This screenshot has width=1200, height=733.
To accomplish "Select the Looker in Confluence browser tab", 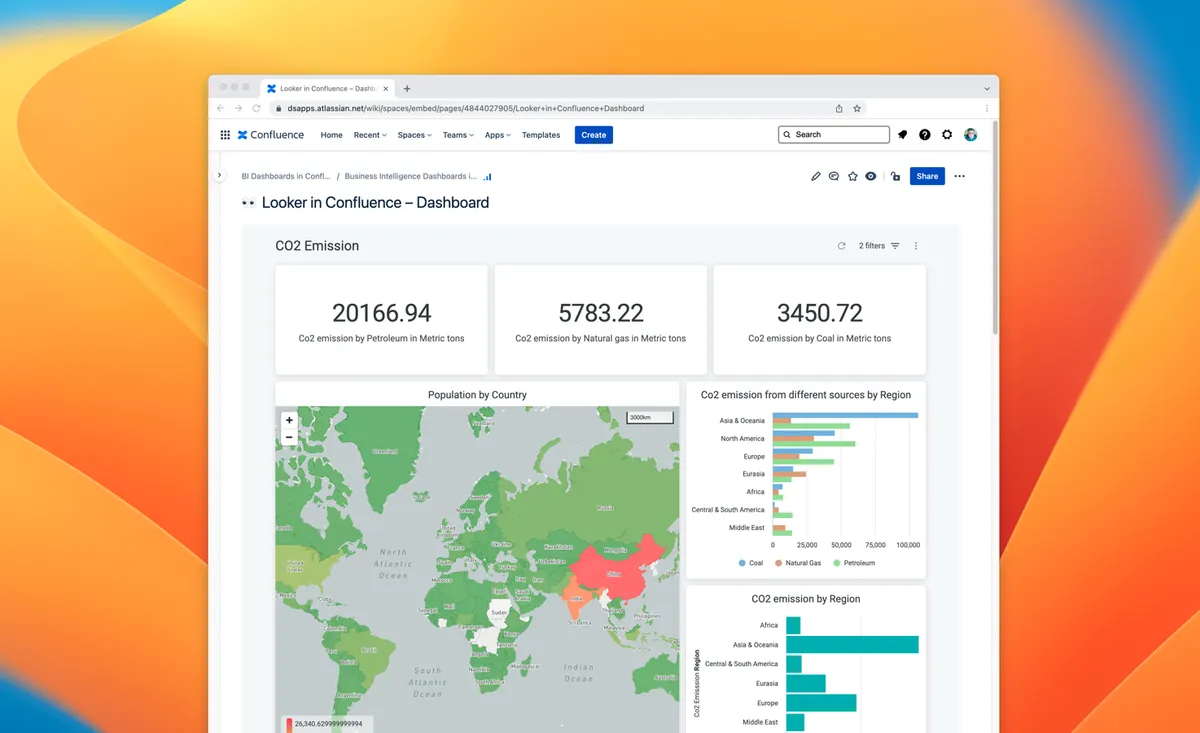I will (330, 89).
